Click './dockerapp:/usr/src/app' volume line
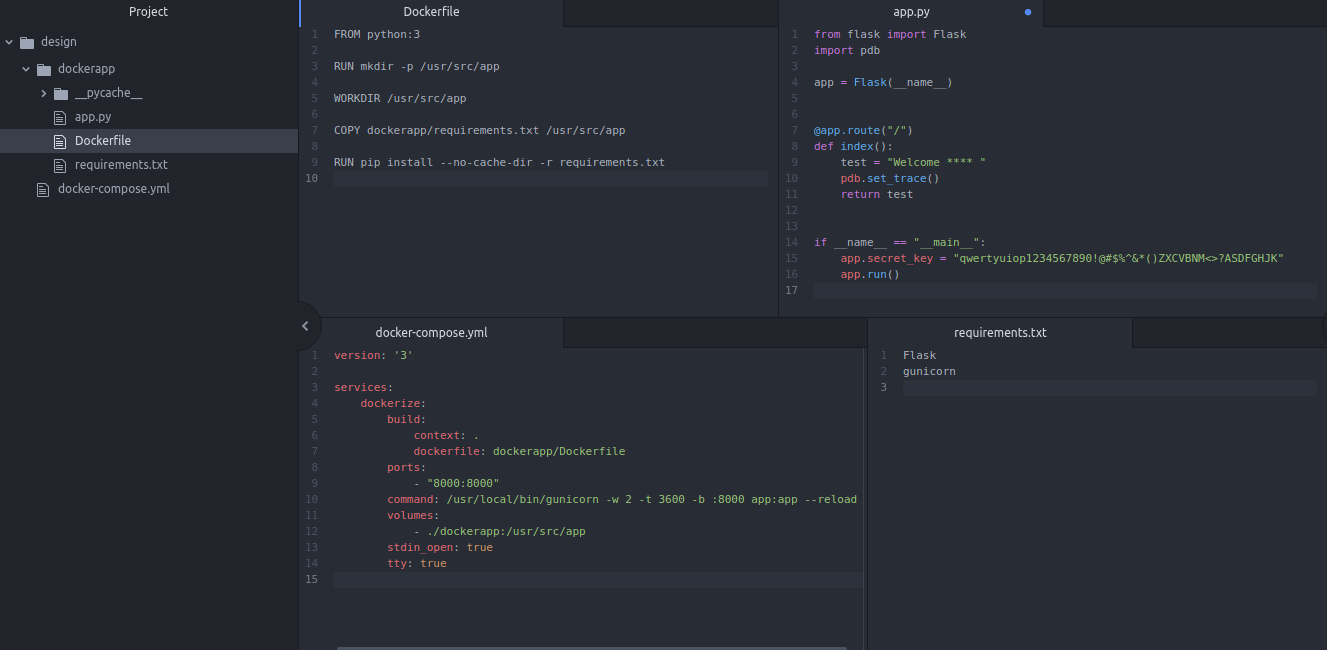The image size is (1327, 650). [x=500, y=531]
